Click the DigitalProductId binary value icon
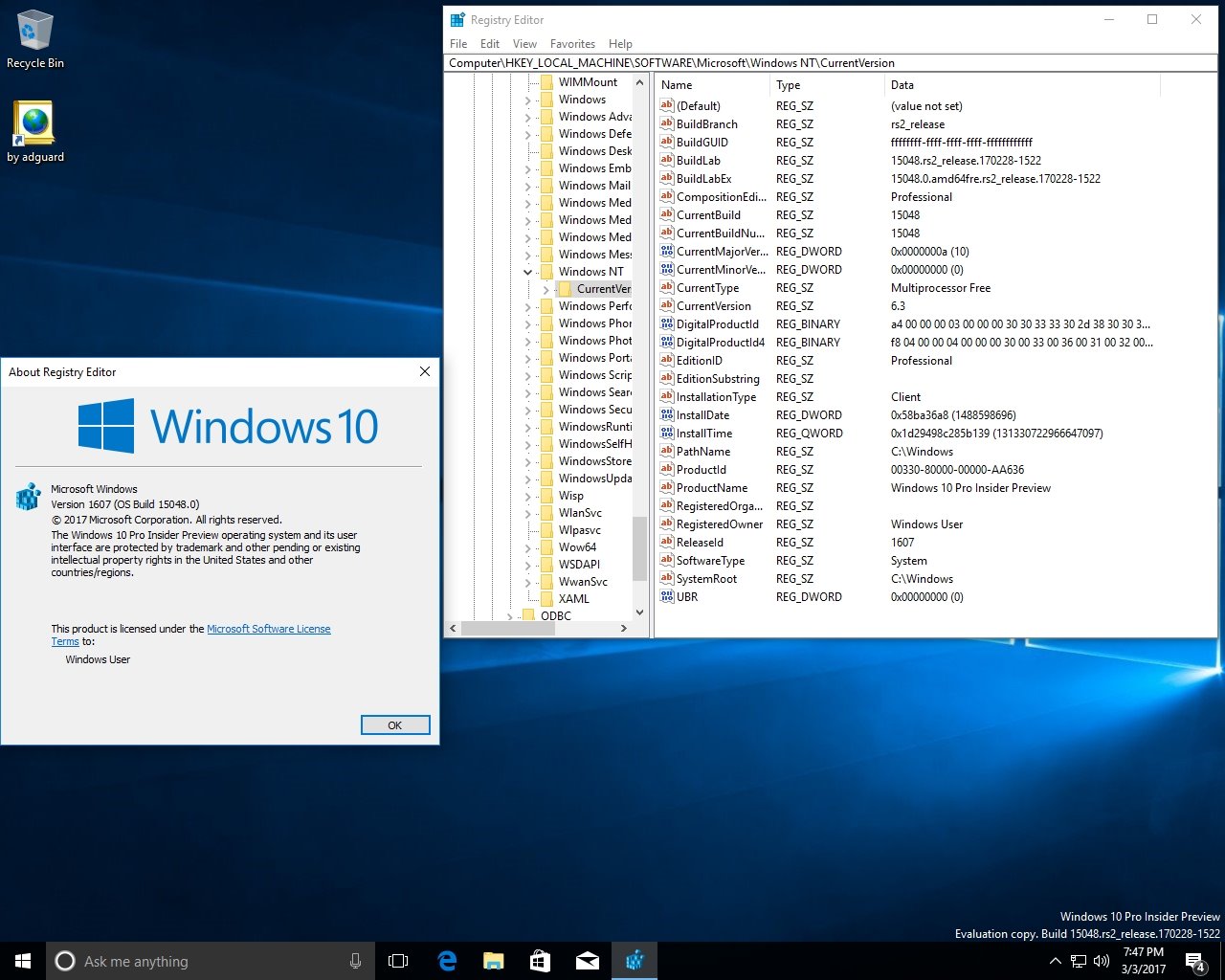This screenshot has height=980, width=1225. point(667,323)
